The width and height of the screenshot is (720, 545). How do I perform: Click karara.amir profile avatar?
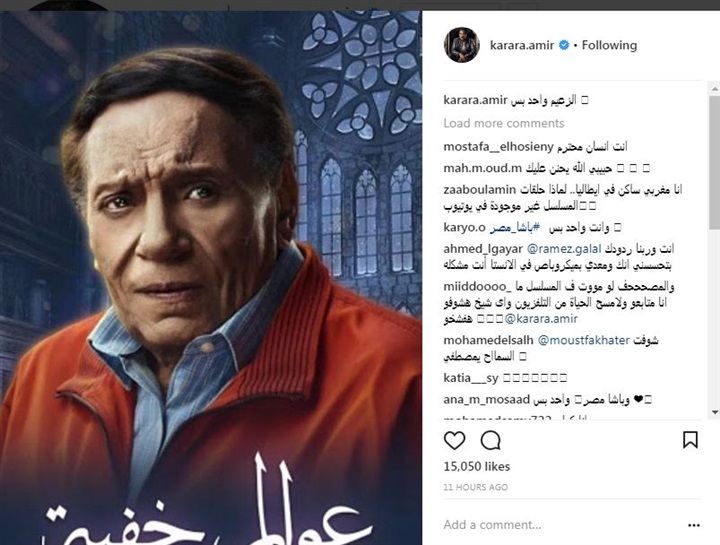pos(461,45)
